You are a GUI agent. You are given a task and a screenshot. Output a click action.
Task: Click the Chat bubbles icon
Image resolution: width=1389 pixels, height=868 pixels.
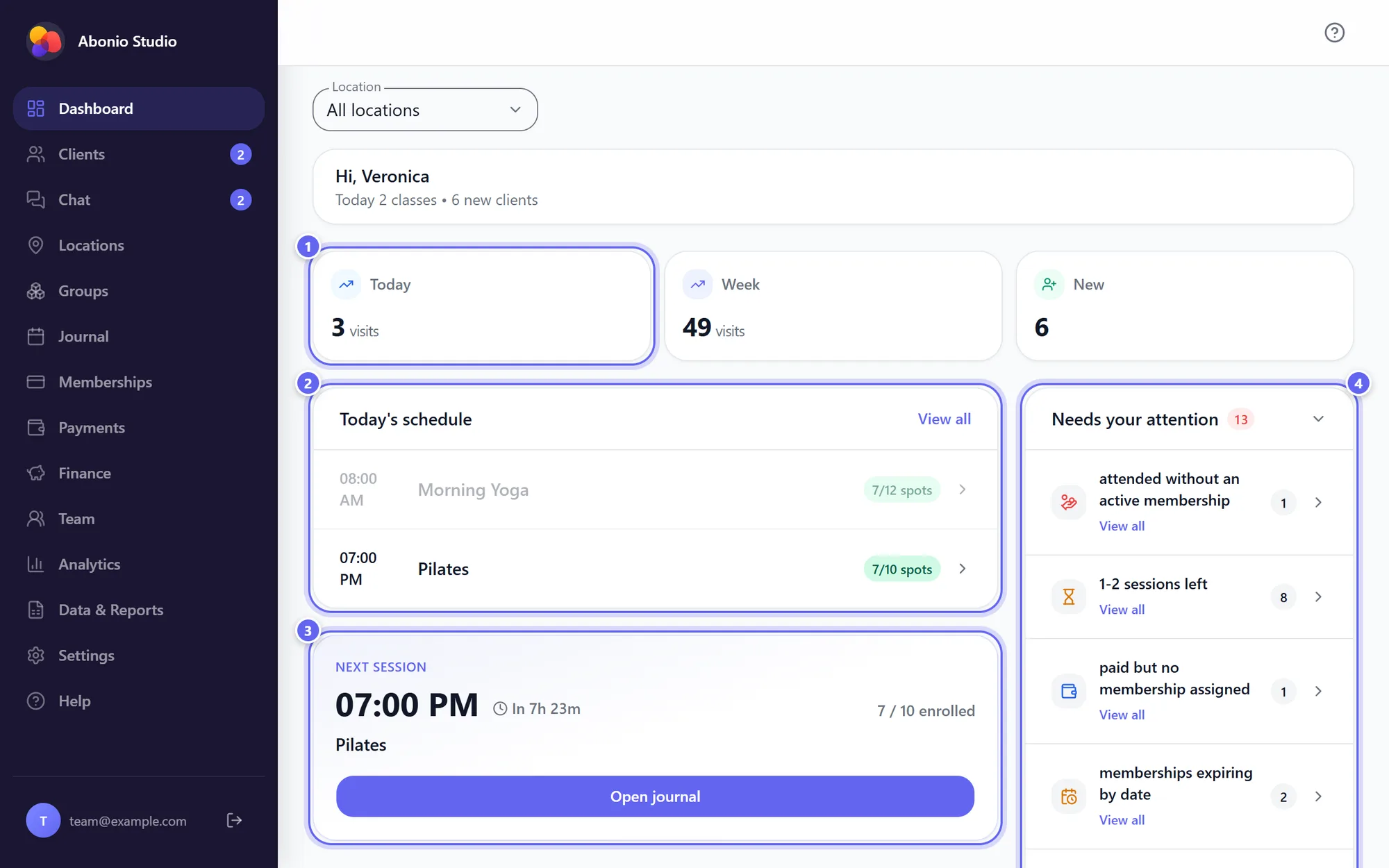click(x=35, y=200)
